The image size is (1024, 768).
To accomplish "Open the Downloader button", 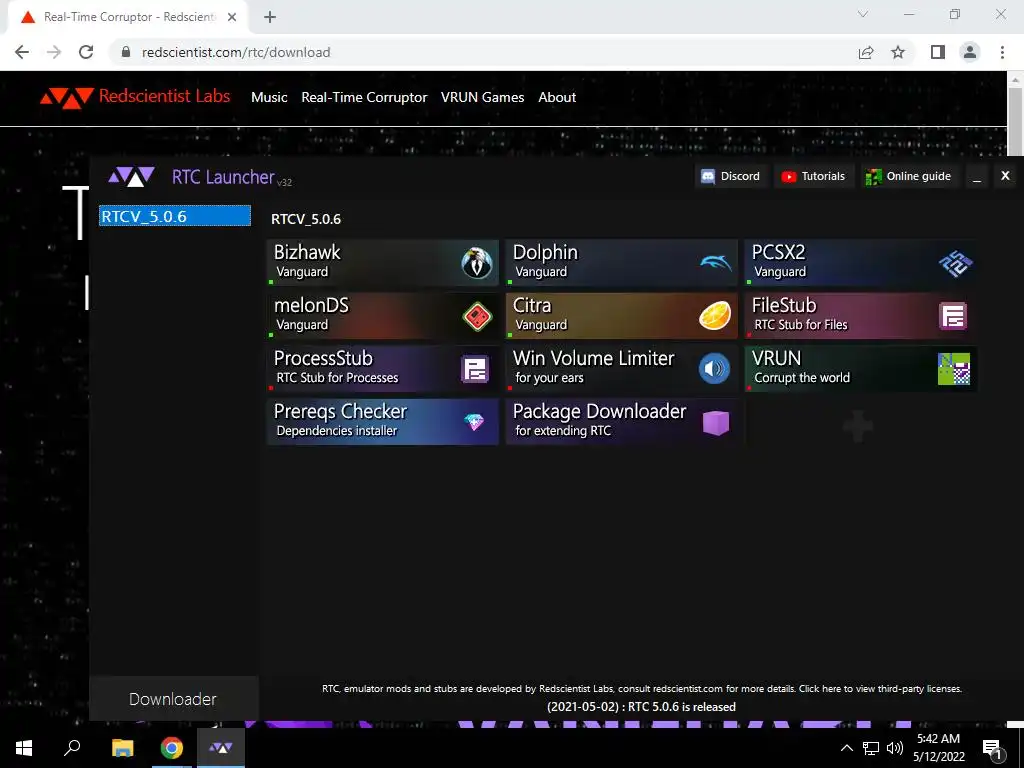I will coord(173,699).
